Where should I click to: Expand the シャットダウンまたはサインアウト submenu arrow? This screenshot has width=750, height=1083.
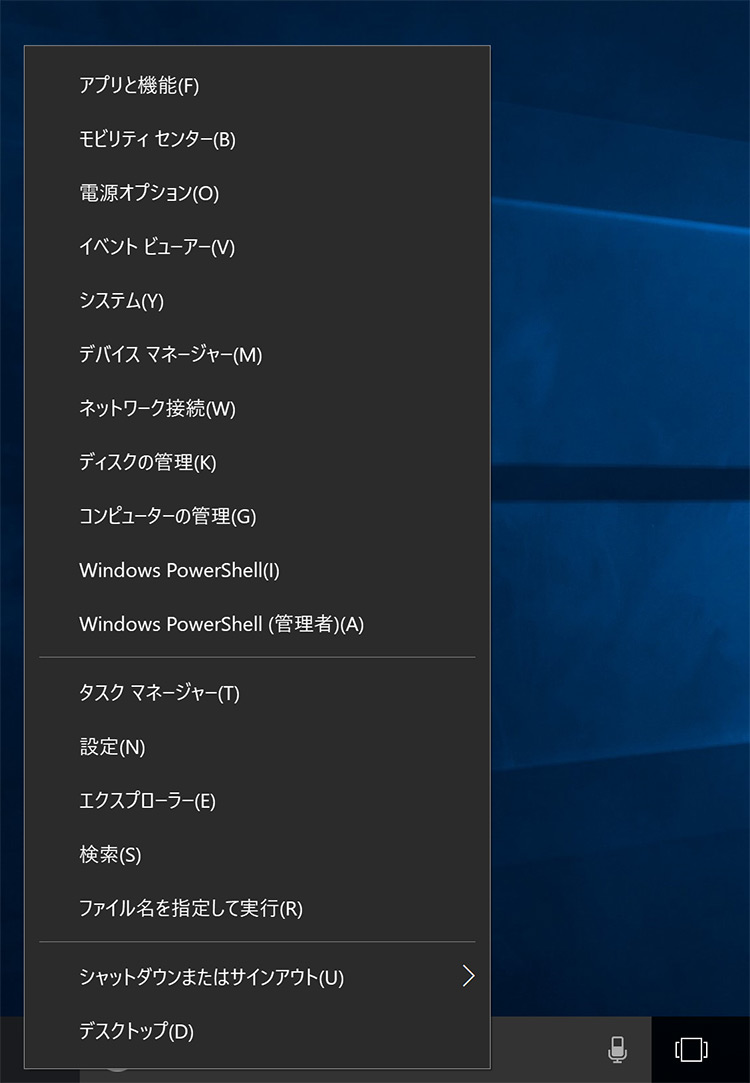pos(467,977)
